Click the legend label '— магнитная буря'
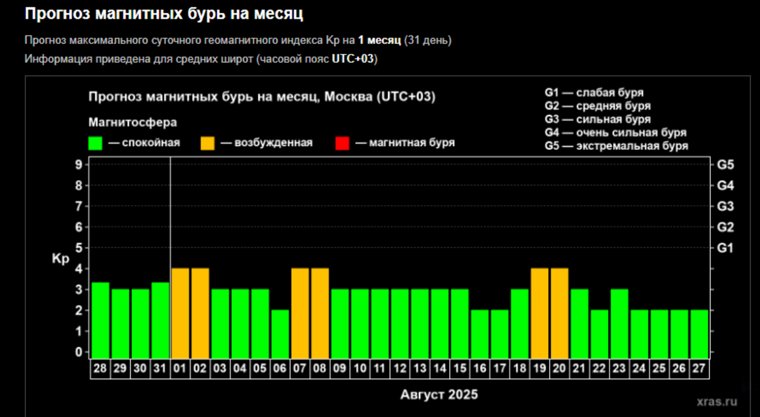Screen dimensions: 760x417 click(405, 143)
